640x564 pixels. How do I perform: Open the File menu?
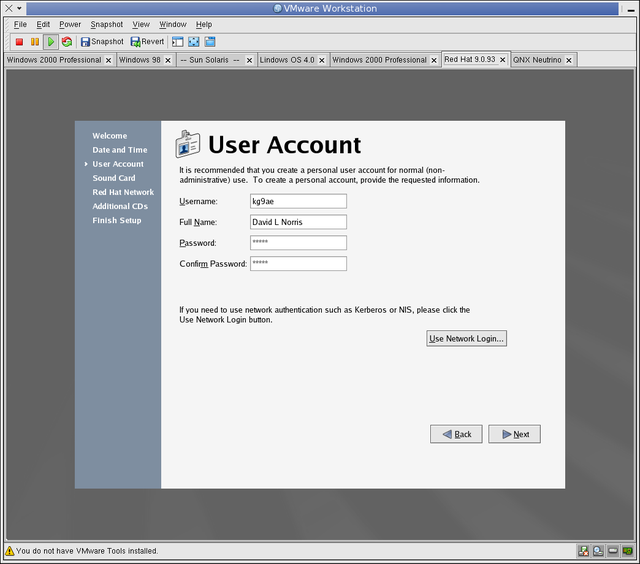pos(20,24)
